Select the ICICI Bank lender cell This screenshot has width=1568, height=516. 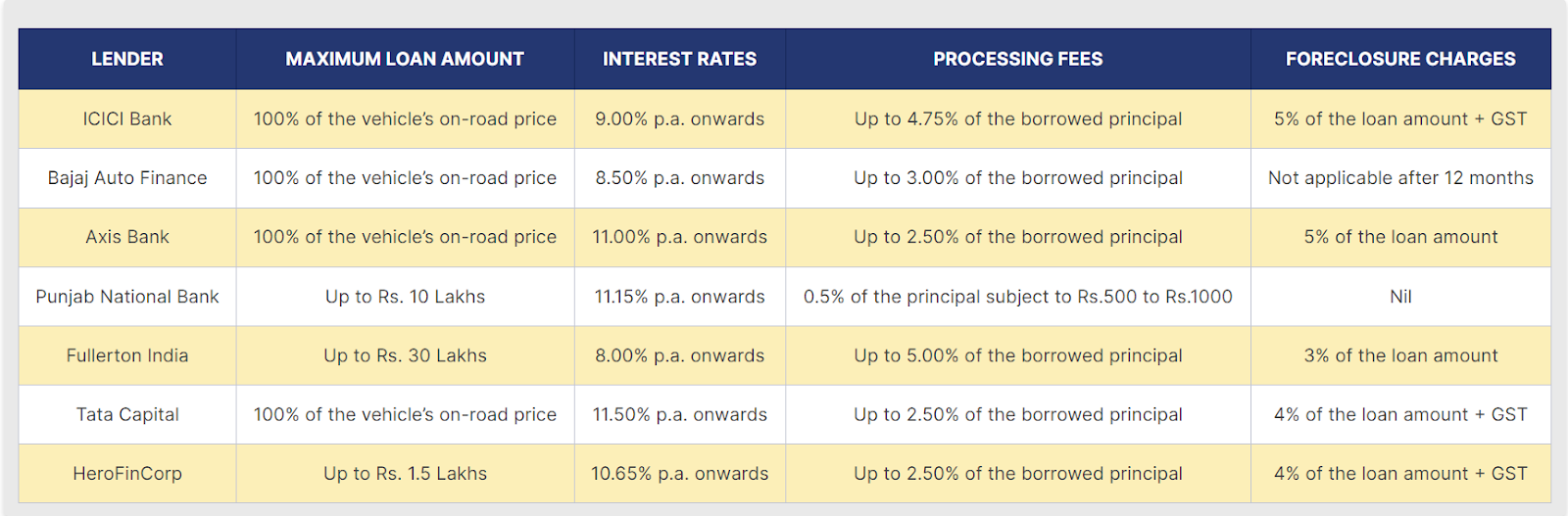pos(127,119)
